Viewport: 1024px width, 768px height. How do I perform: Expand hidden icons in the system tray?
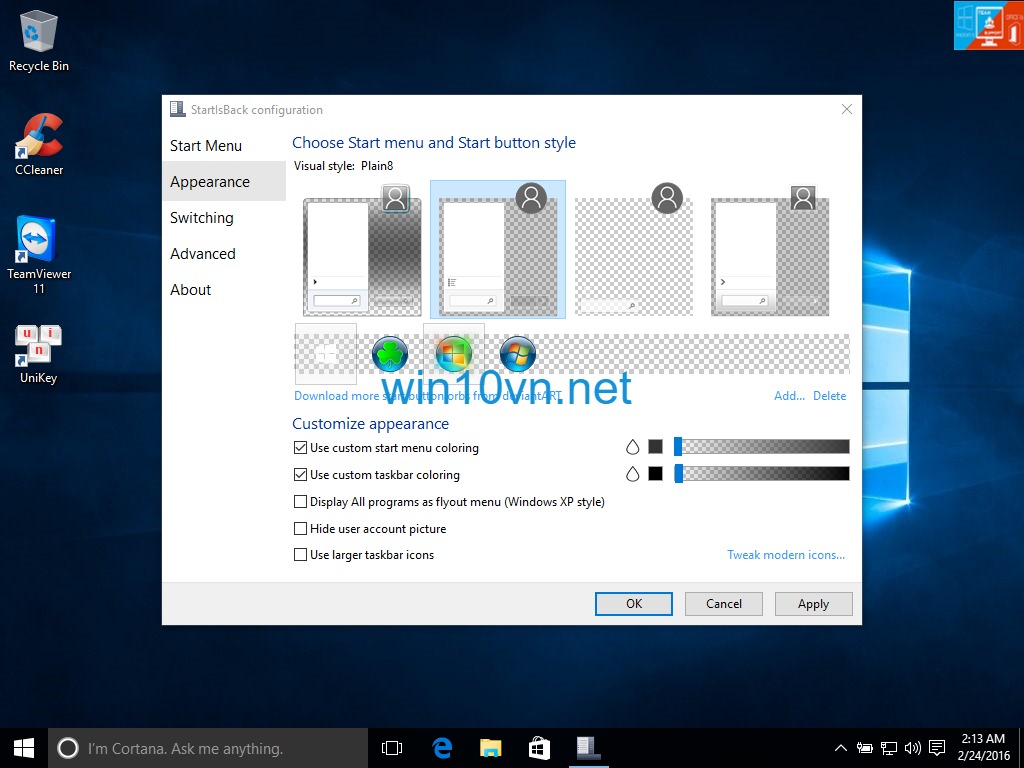(841, 747)
